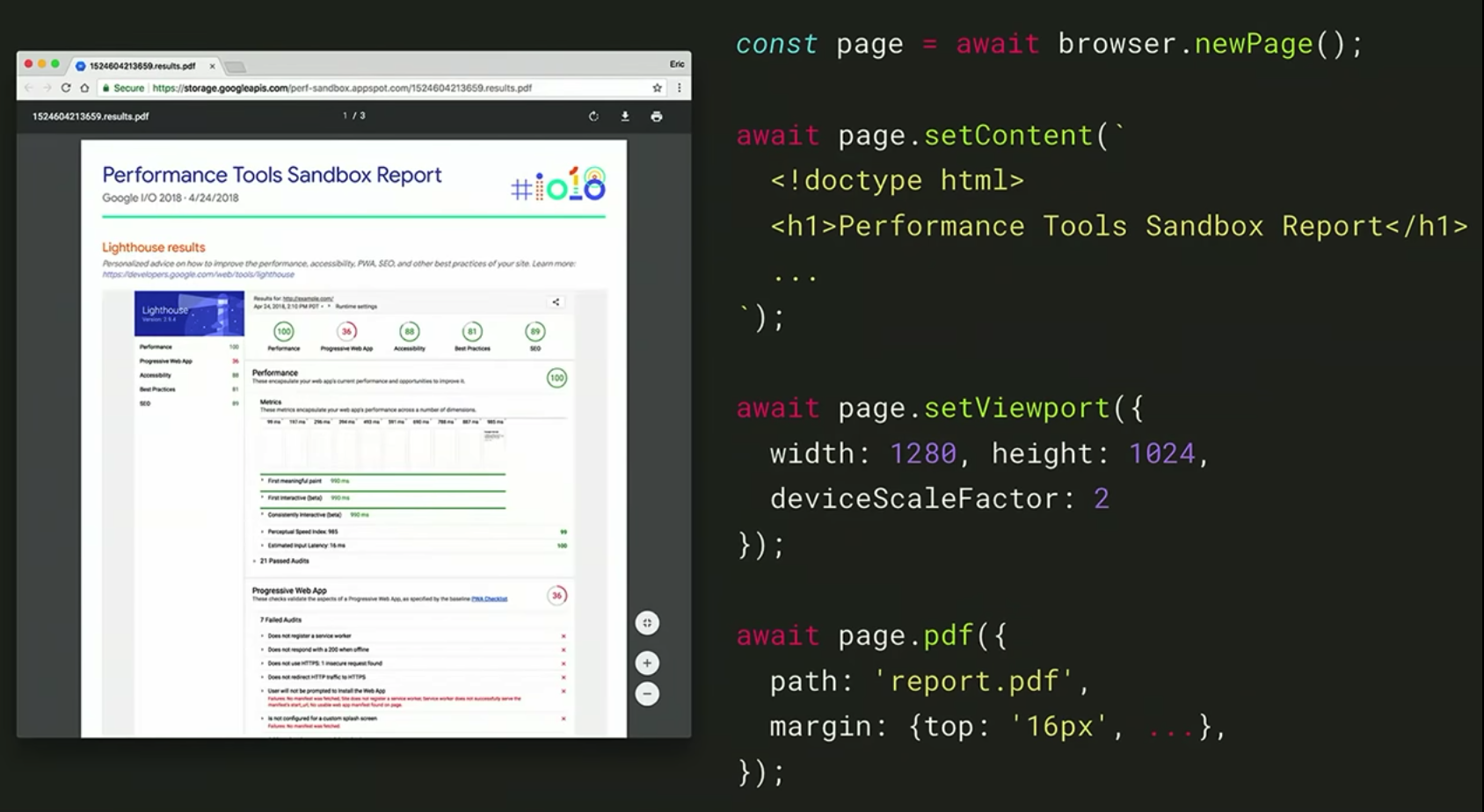
Task: Click the 'Lighthouse results' heading
Action: [154, 248]
